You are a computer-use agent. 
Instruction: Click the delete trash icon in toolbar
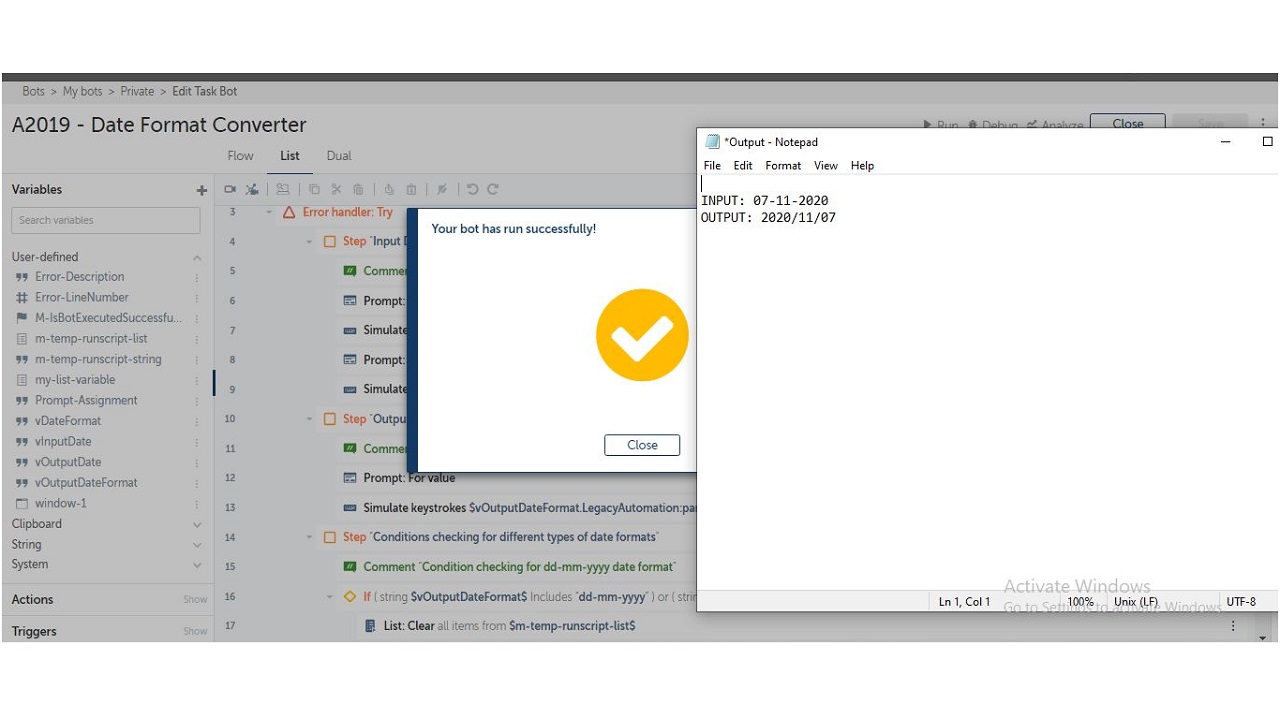(x=411, y=189)
